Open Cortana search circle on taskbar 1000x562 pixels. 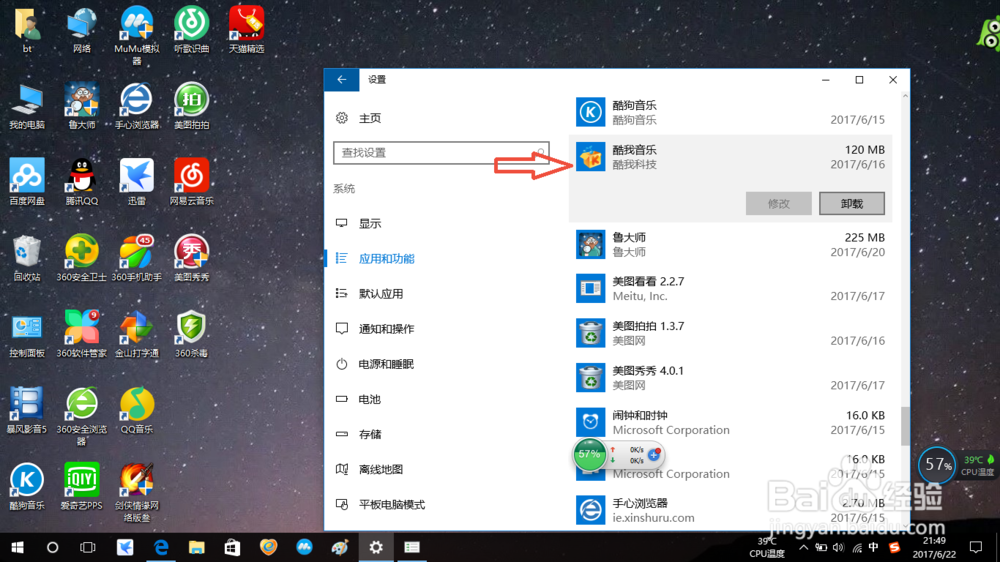52,547
